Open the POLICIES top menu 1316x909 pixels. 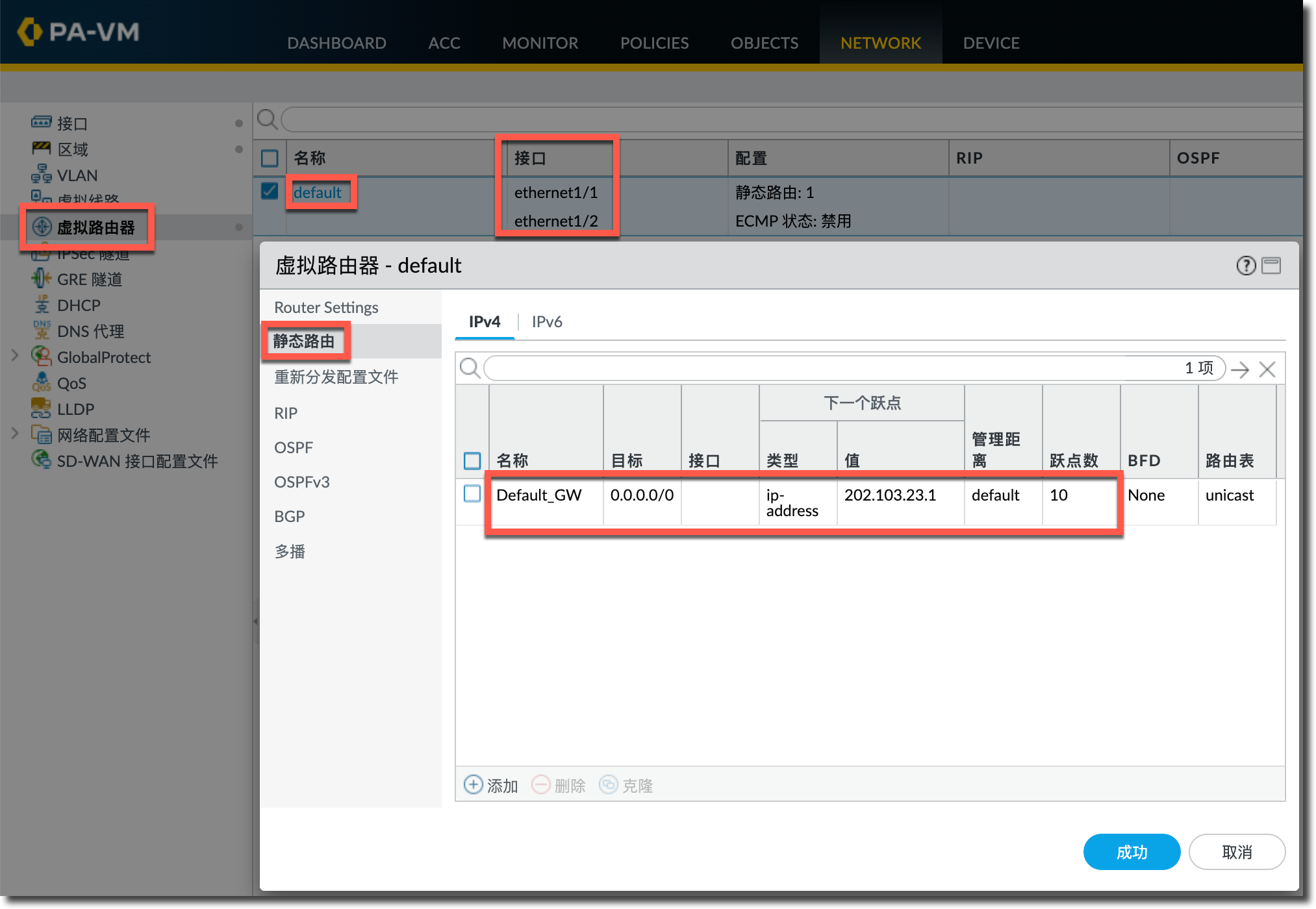pos(654,43)
